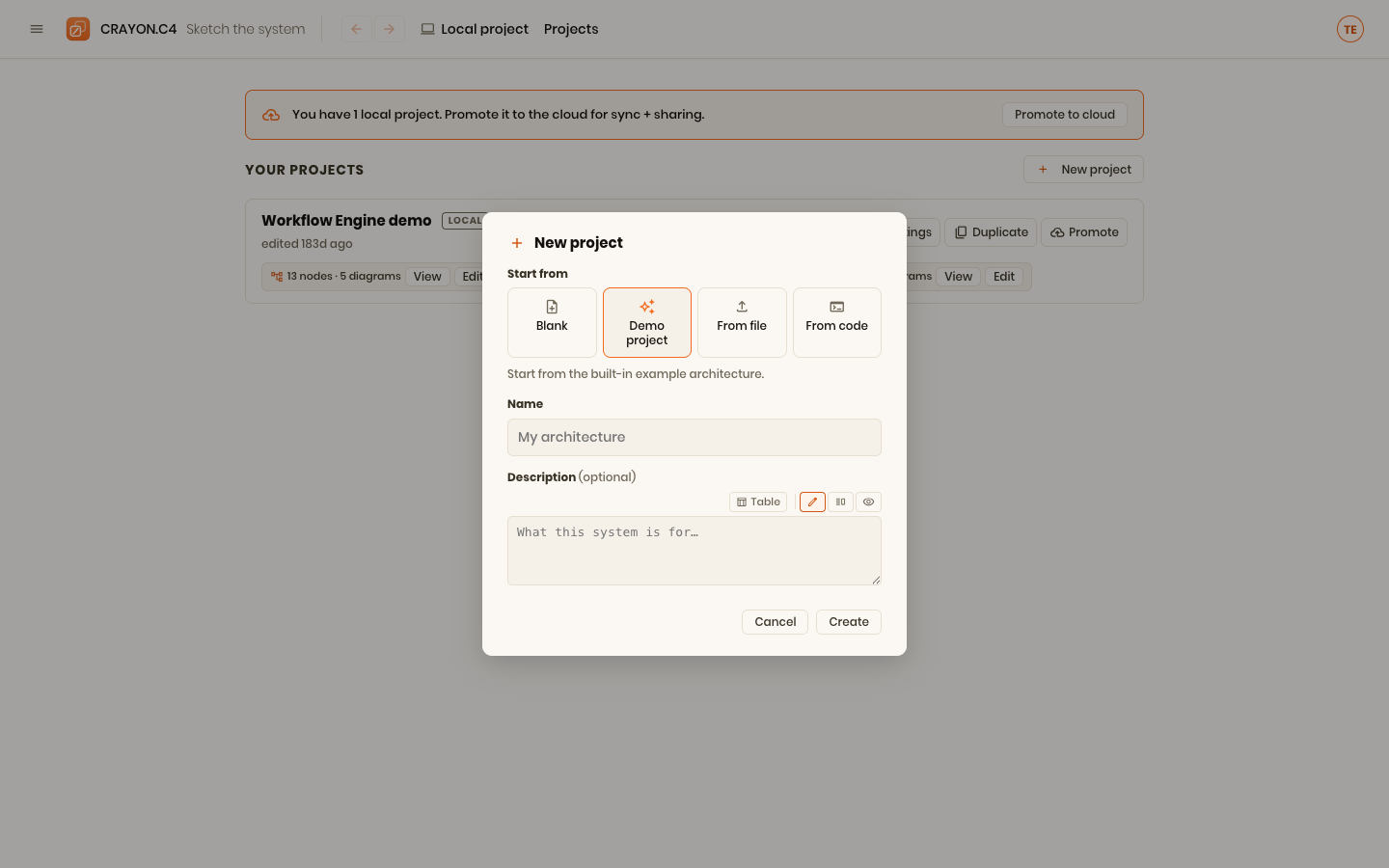
Task: Cancel the New project dialog
Action: pos(775,622)
